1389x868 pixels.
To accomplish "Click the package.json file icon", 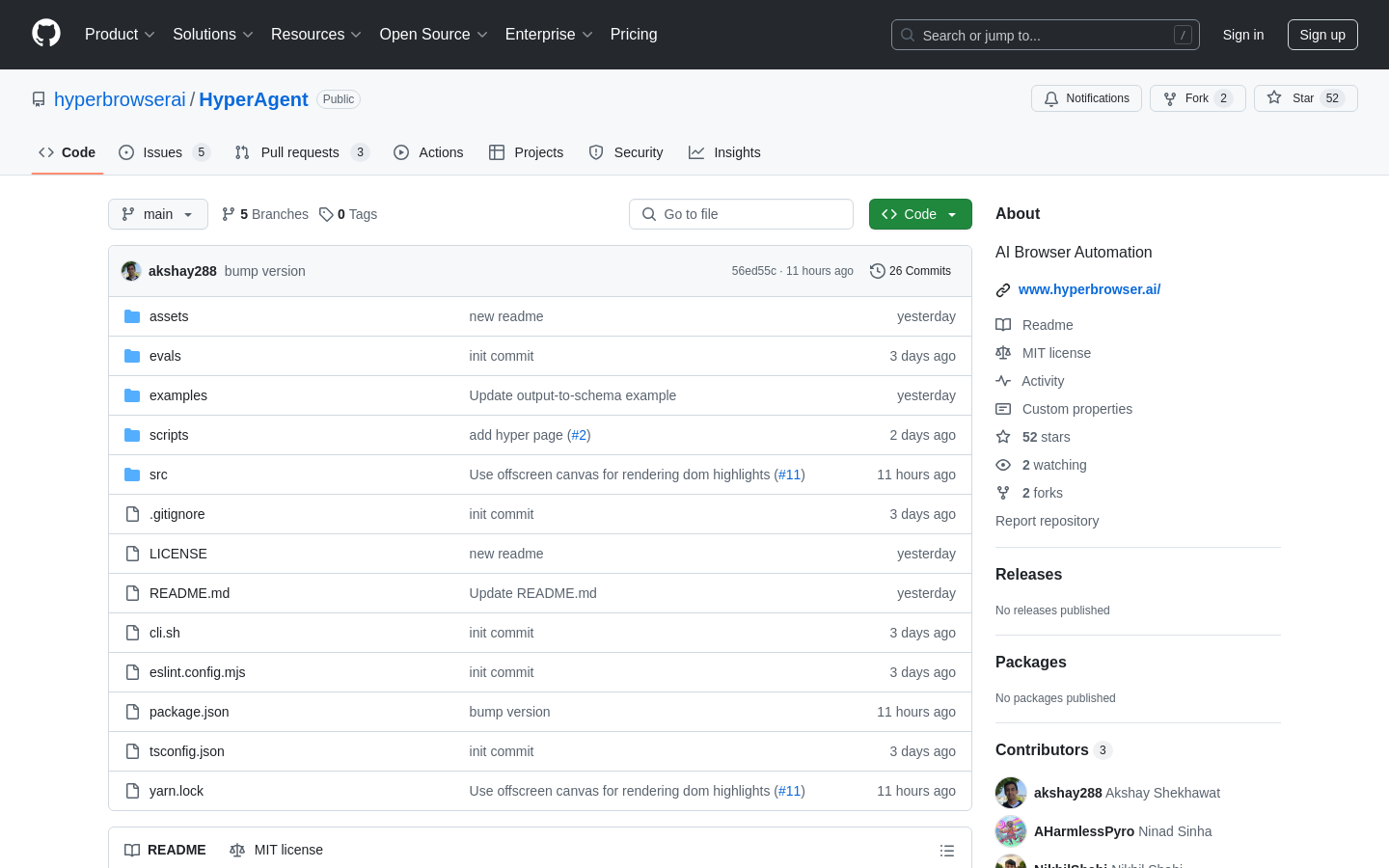I will 132,712.
